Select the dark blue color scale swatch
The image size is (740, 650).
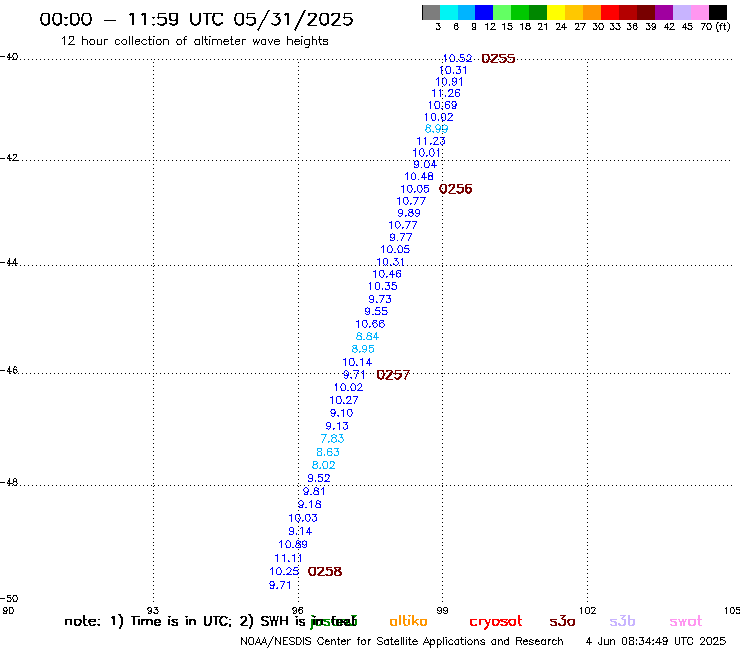pyautogui.click(x=484, y=12)
